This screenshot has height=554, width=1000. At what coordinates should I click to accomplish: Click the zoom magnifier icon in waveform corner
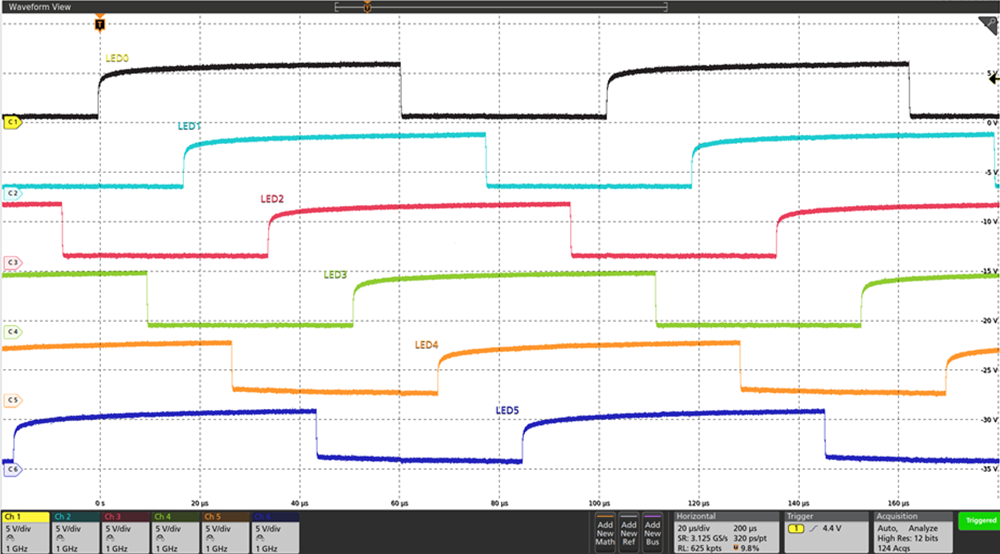(x=988, y=26)
